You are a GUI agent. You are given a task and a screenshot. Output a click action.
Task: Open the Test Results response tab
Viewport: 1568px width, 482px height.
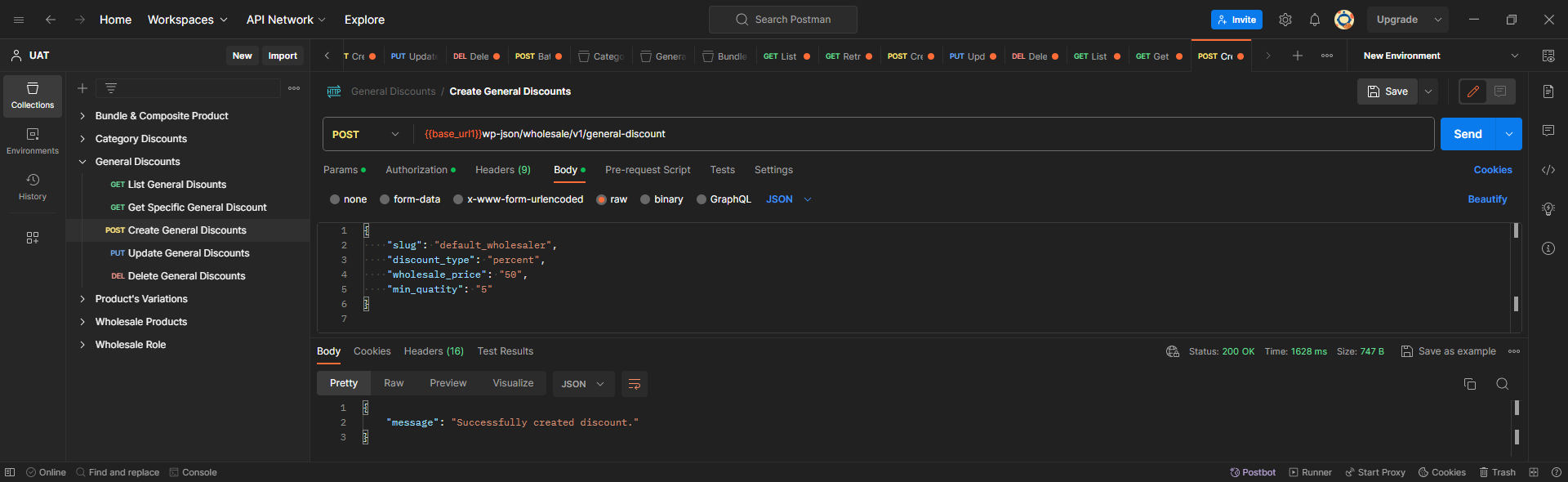point(506,351)
